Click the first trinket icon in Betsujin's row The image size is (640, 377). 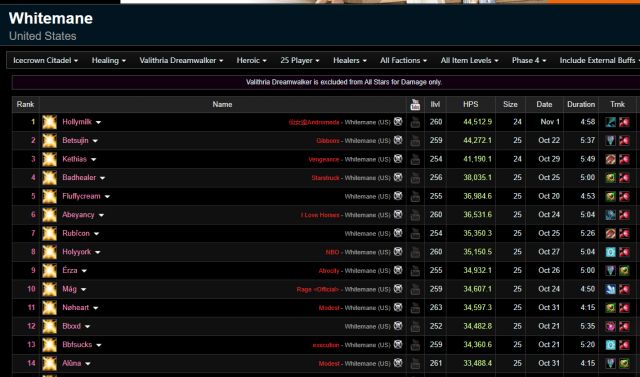point(611,140)
